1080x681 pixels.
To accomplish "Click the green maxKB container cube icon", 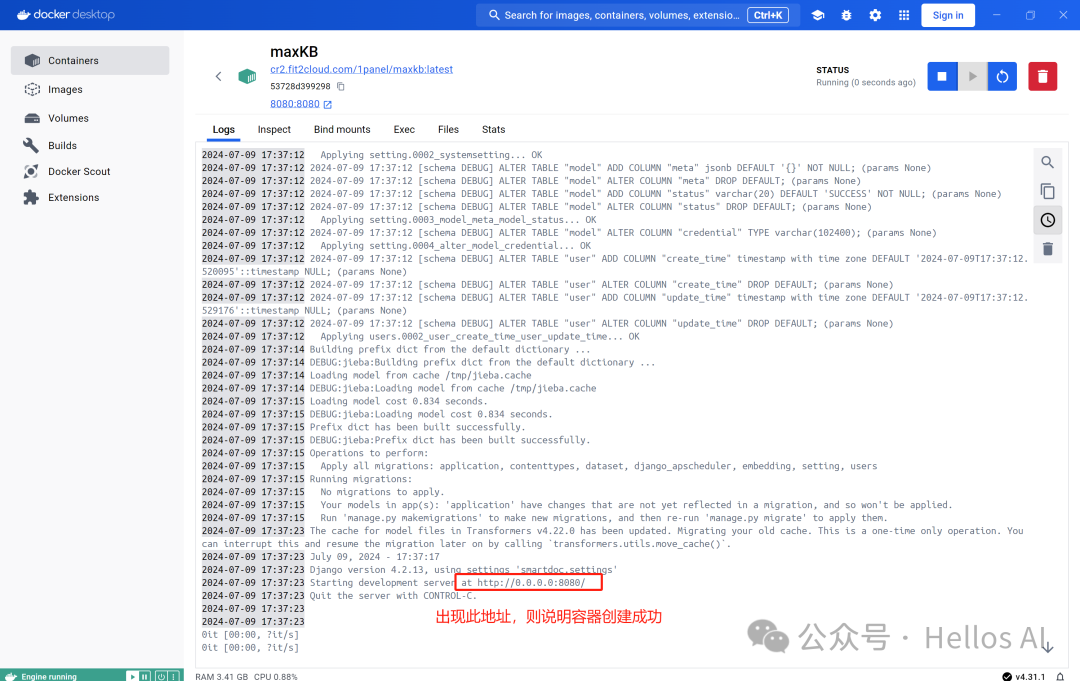I will coord(247,76).
